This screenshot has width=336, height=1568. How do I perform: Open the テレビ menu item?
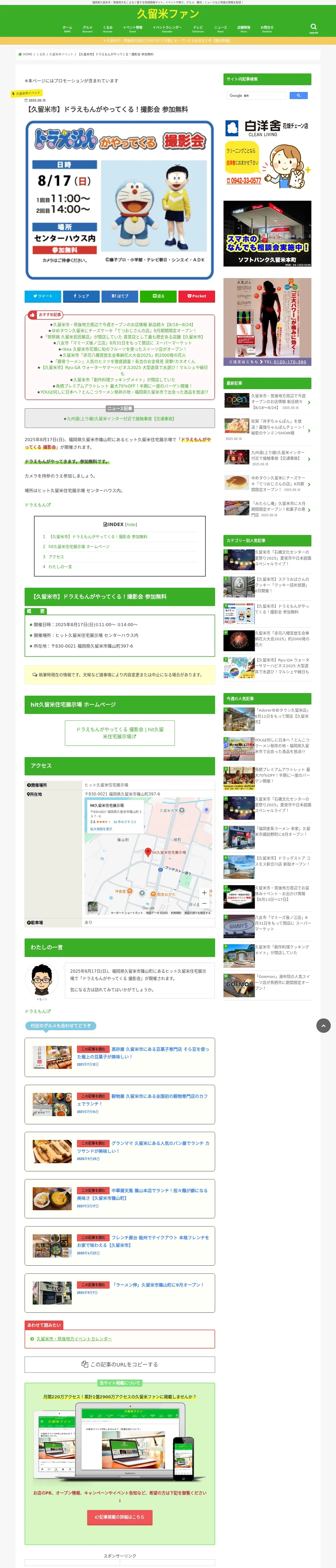(x=198, y=28)
